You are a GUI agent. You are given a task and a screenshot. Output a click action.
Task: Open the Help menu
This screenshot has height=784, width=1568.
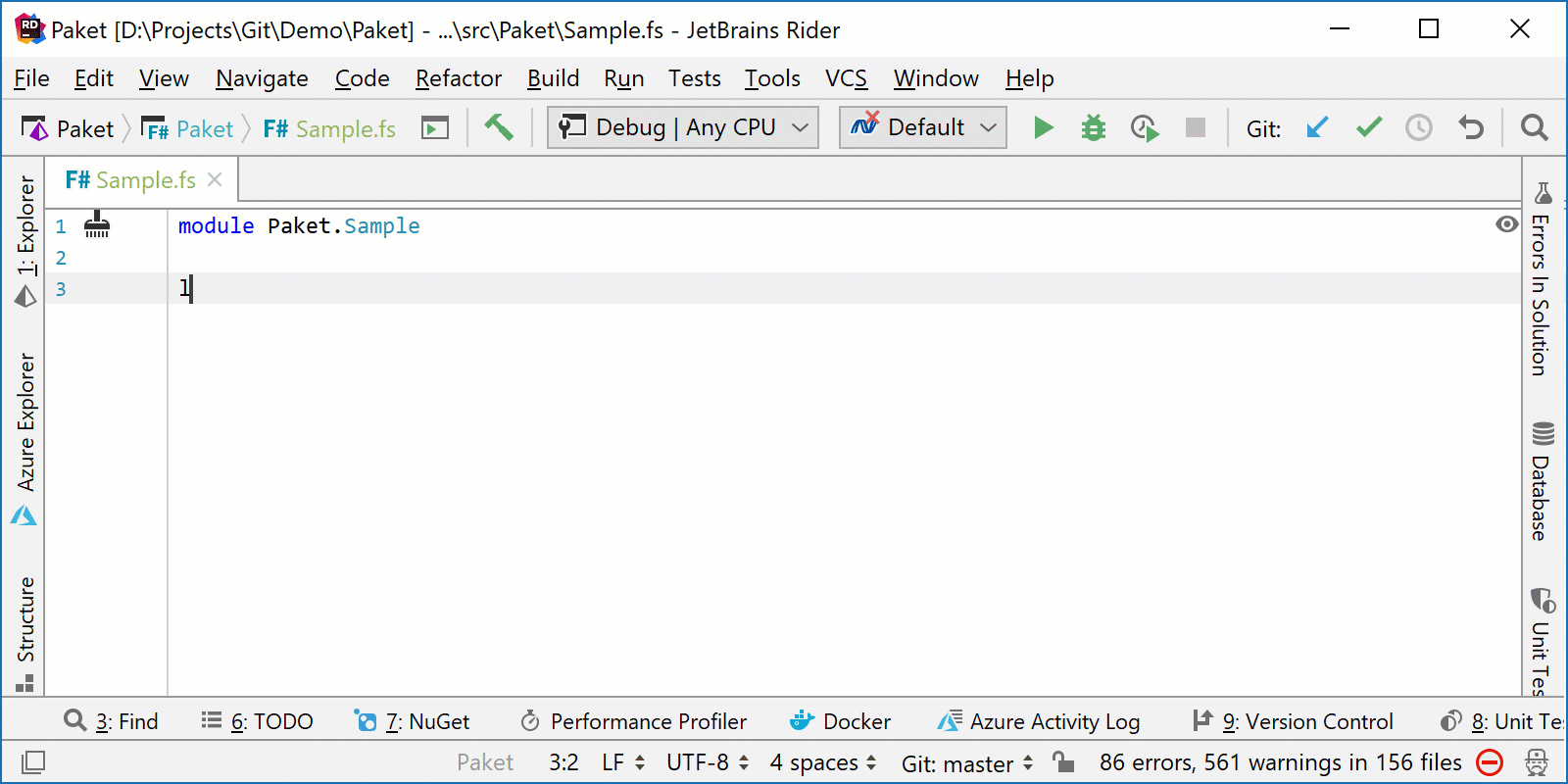click(1030, 78)
